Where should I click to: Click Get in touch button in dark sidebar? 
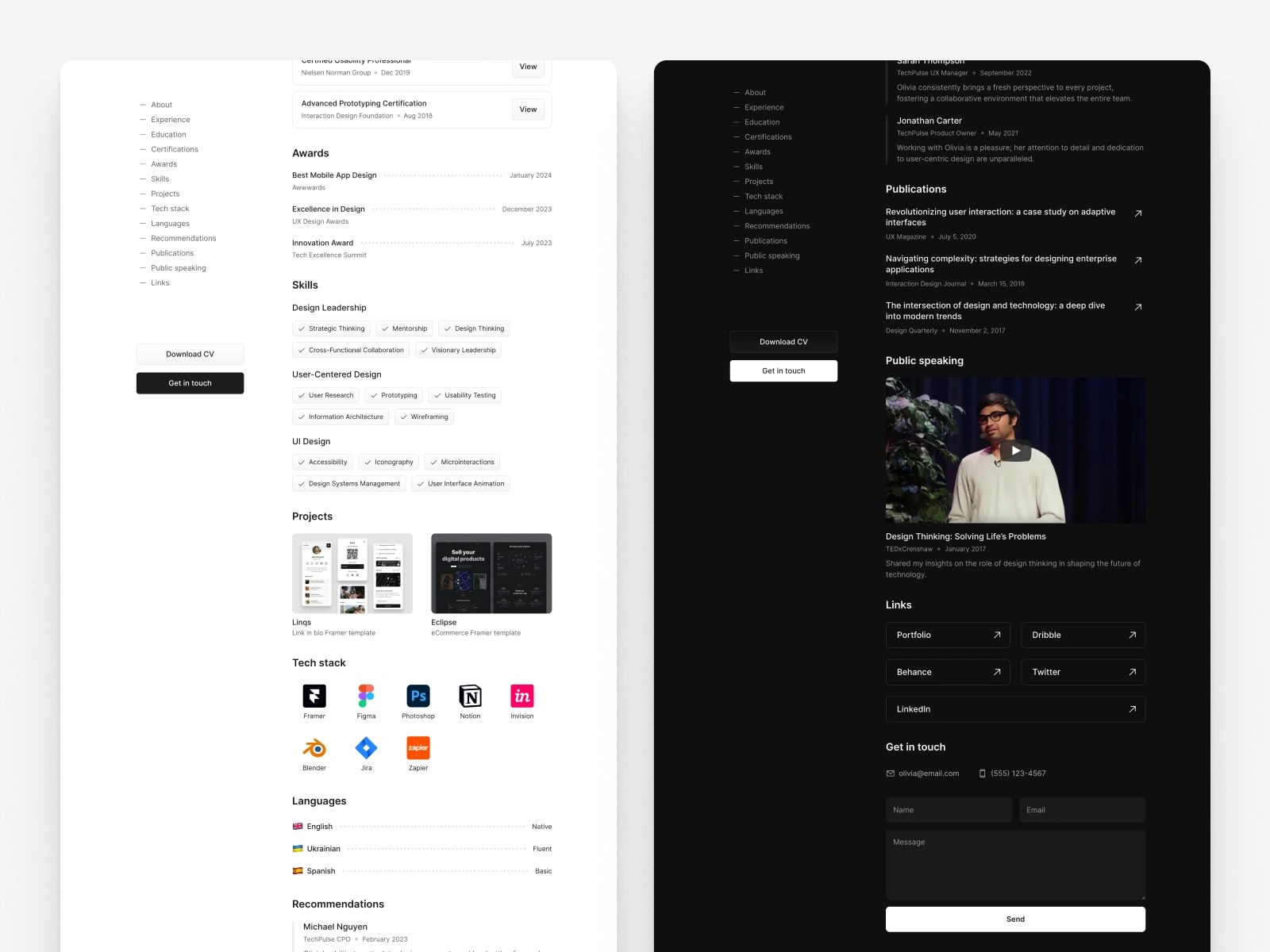783,370
